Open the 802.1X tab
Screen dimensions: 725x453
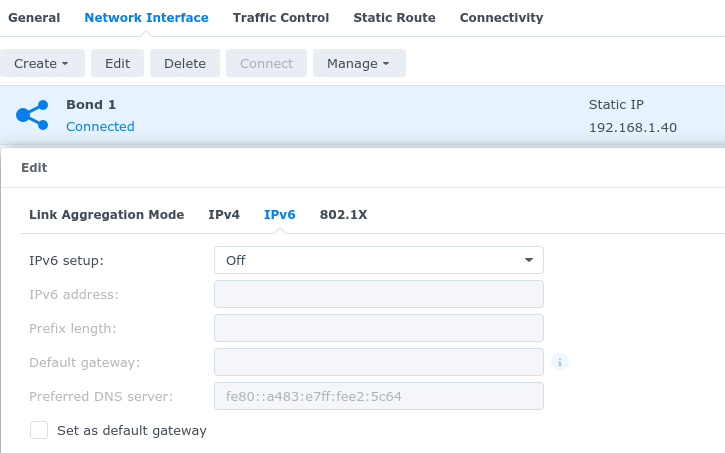point(343,214)
